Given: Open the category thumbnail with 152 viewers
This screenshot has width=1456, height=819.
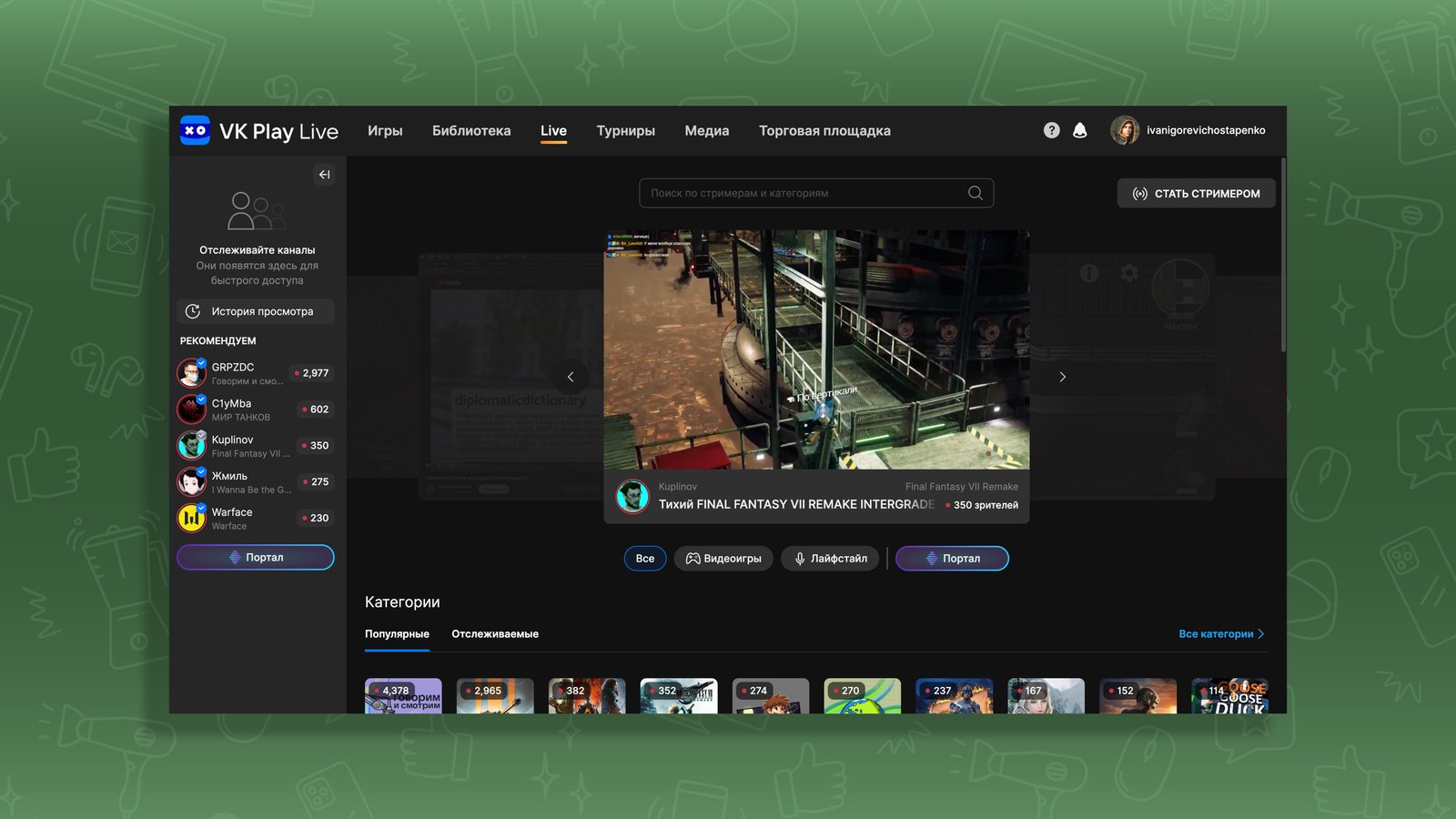Looking at the screenshot, I should pyautogui.click(x=1138, y=696).
